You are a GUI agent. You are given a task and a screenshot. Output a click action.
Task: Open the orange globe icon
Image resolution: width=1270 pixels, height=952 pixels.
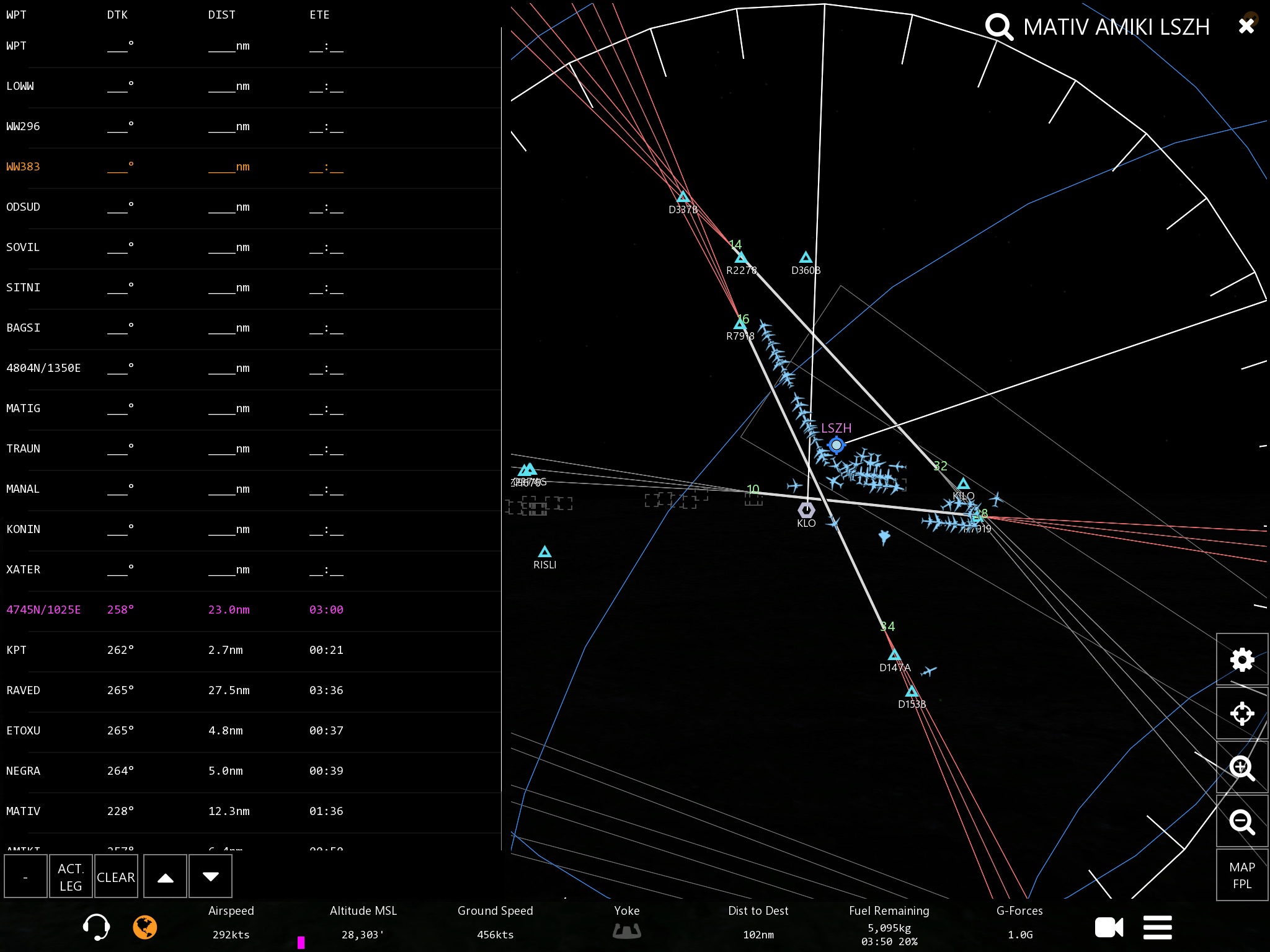[145, 927]
